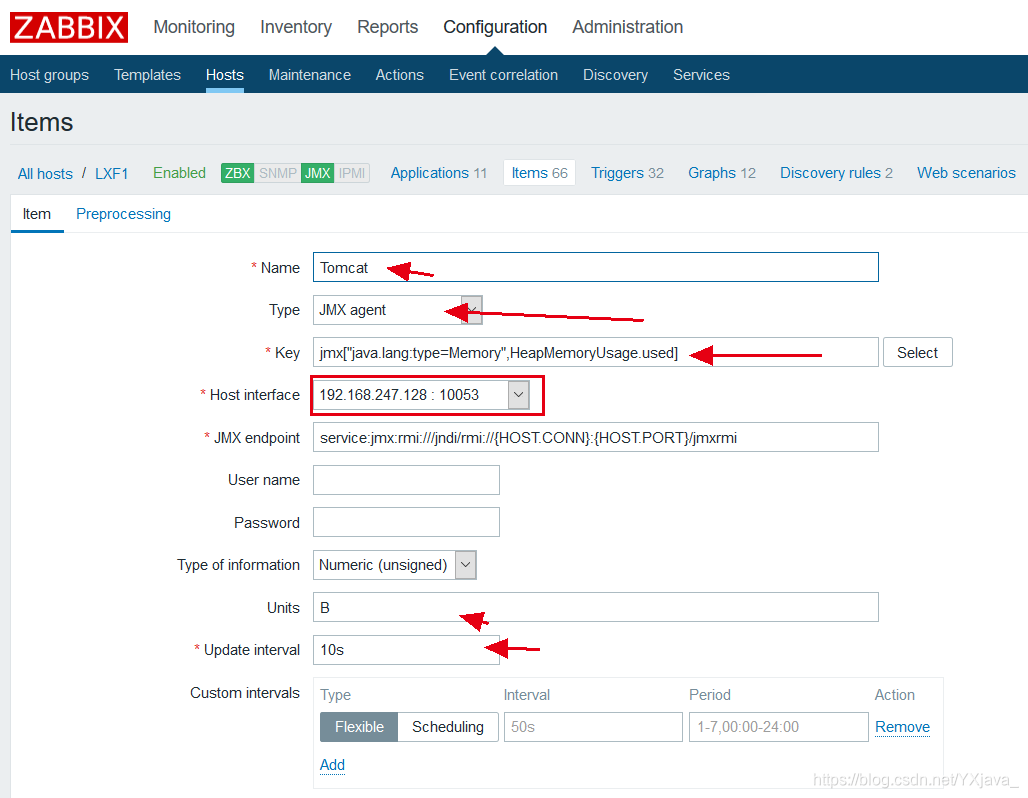This screenshot has width=1028, height=798.
Task: Open Items 66 link
Action: (x=540, y=173)
